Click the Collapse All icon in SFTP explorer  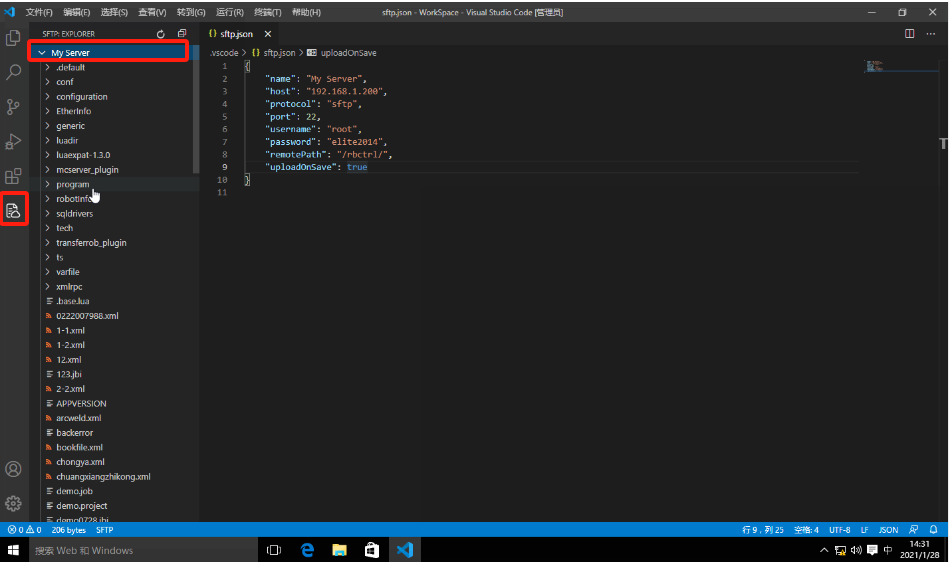tap(181, 34)
